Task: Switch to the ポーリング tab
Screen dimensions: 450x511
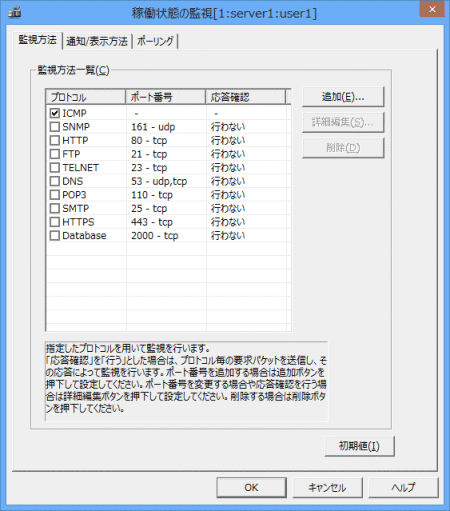Action: click(x=155, y=42)
